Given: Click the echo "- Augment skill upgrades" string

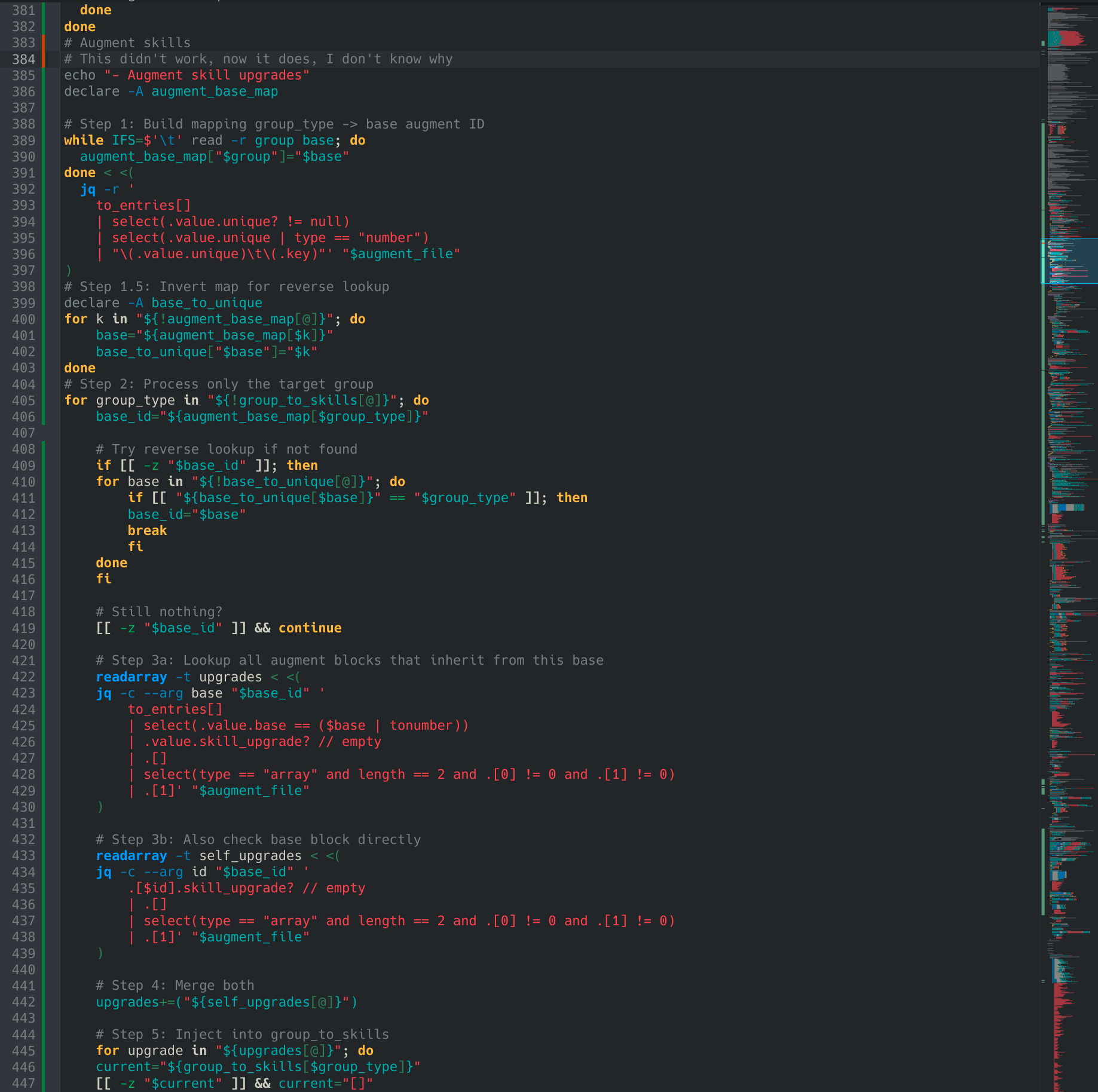Looking at the screenshot, I should [x=207, y=75].
